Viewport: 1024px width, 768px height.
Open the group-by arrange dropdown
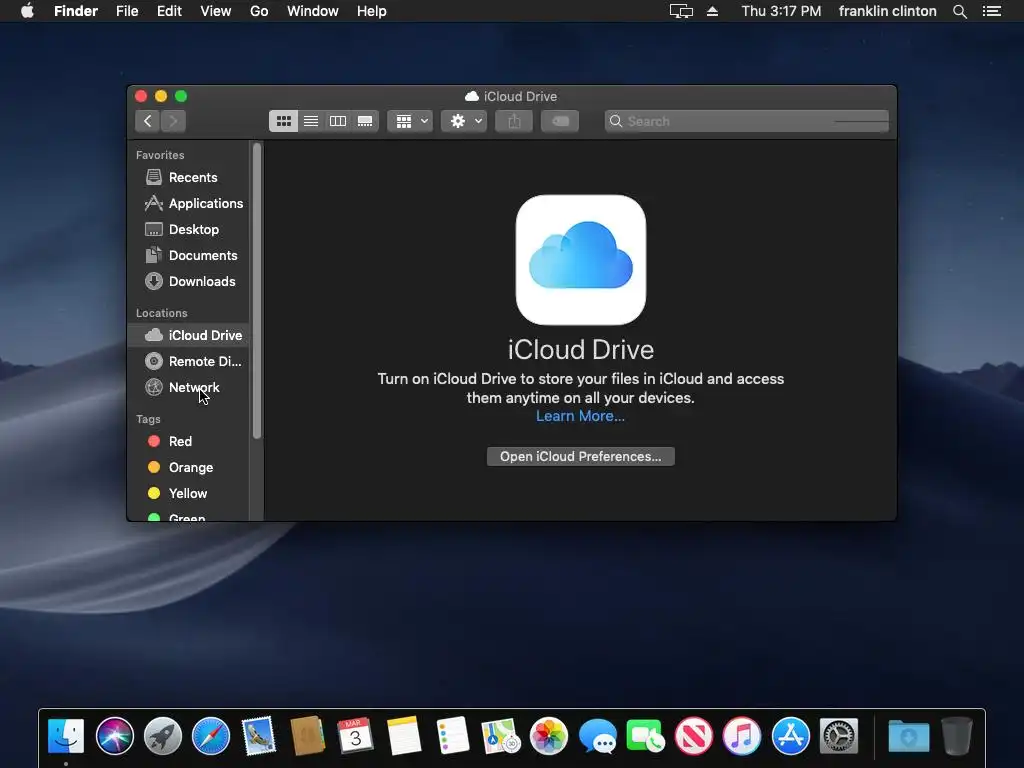click(x=411, y=121)
